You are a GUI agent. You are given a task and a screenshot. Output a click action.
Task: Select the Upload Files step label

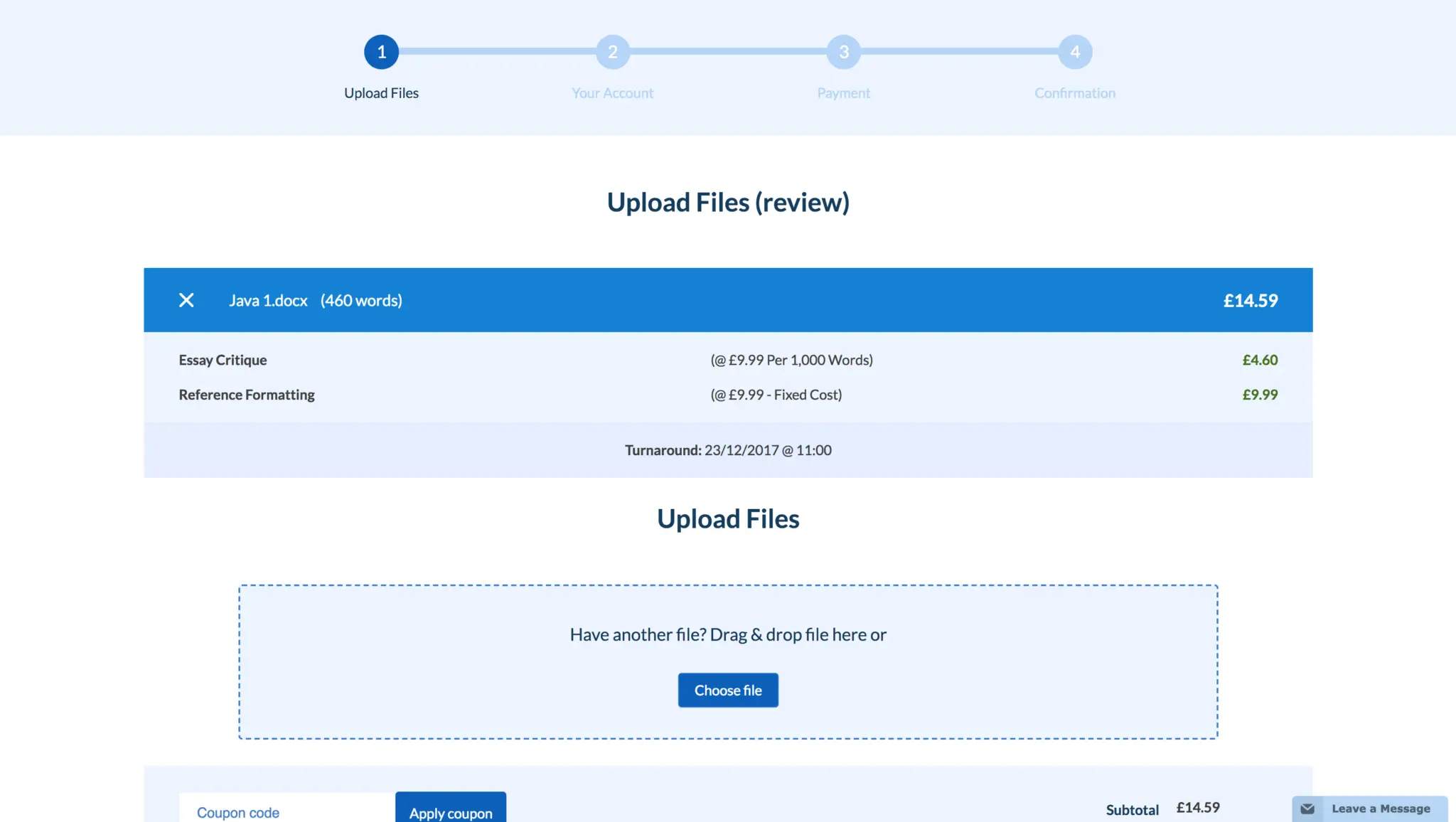pos(381,93)
